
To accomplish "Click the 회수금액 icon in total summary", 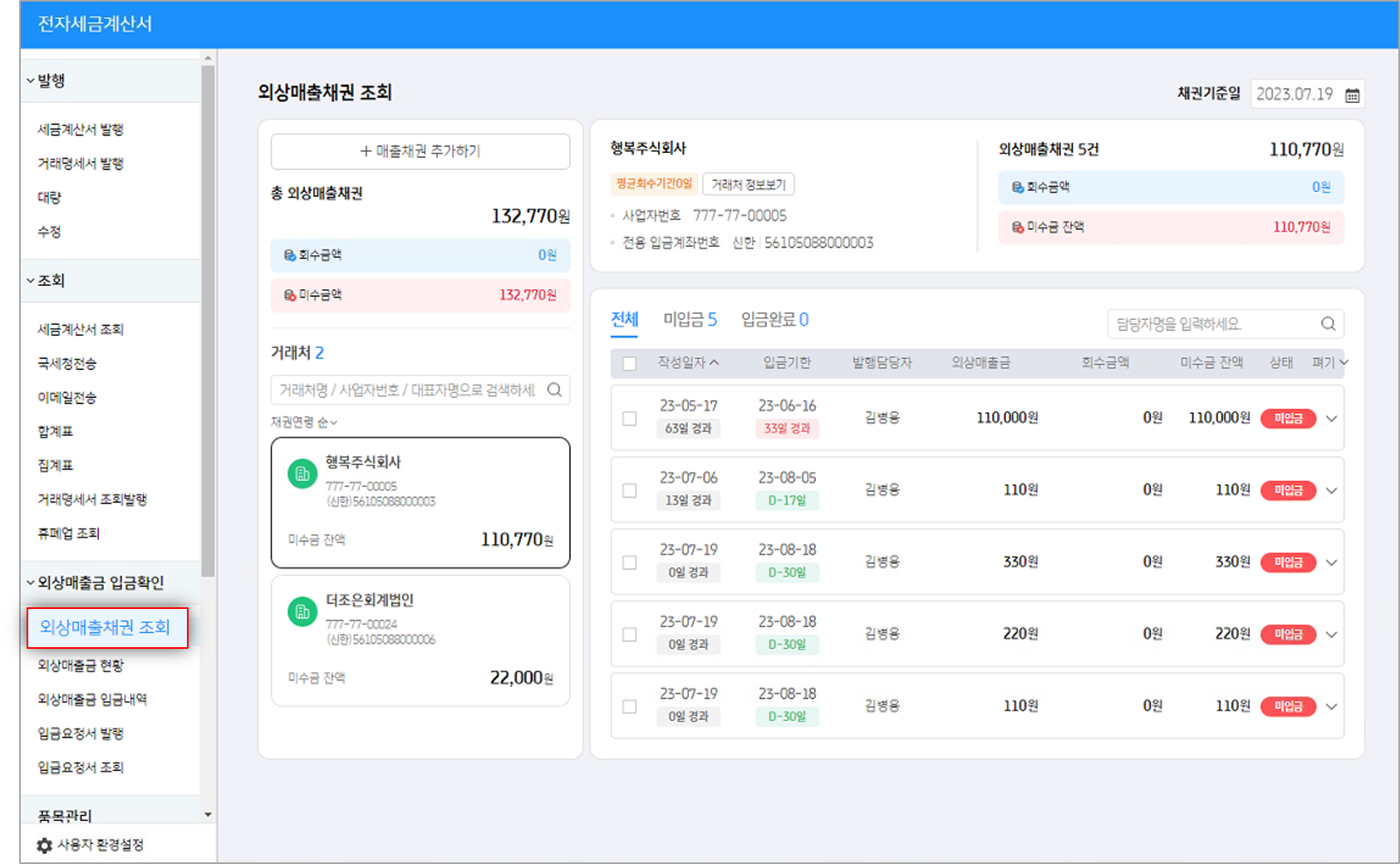I will pos(290,255).
